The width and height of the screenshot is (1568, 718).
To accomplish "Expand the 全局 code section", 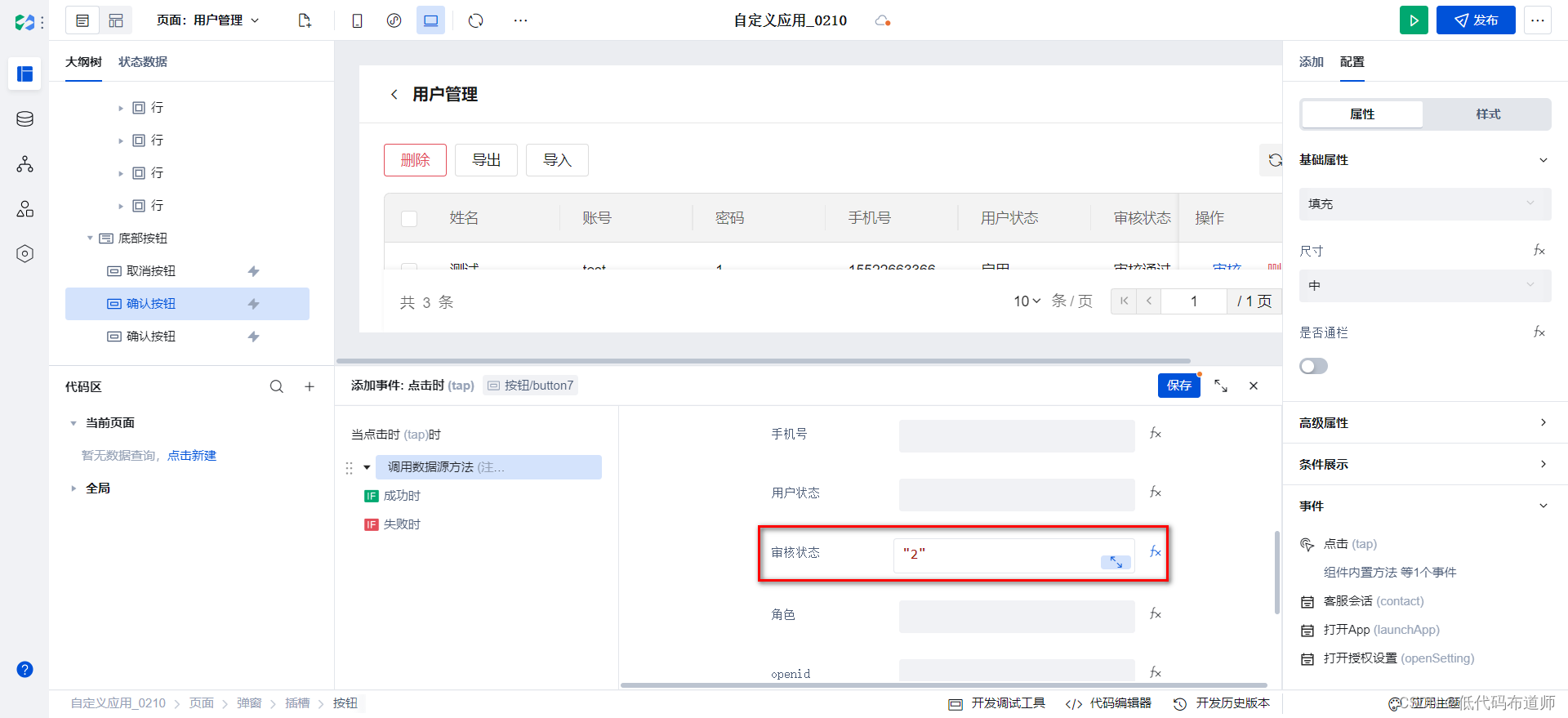I will tap(73, 488).
